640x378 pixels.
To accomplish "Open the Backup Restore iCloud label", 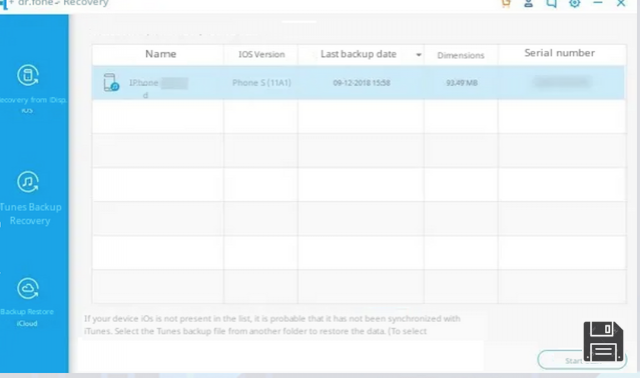I will pyautogui.click(x=27, y=317).
